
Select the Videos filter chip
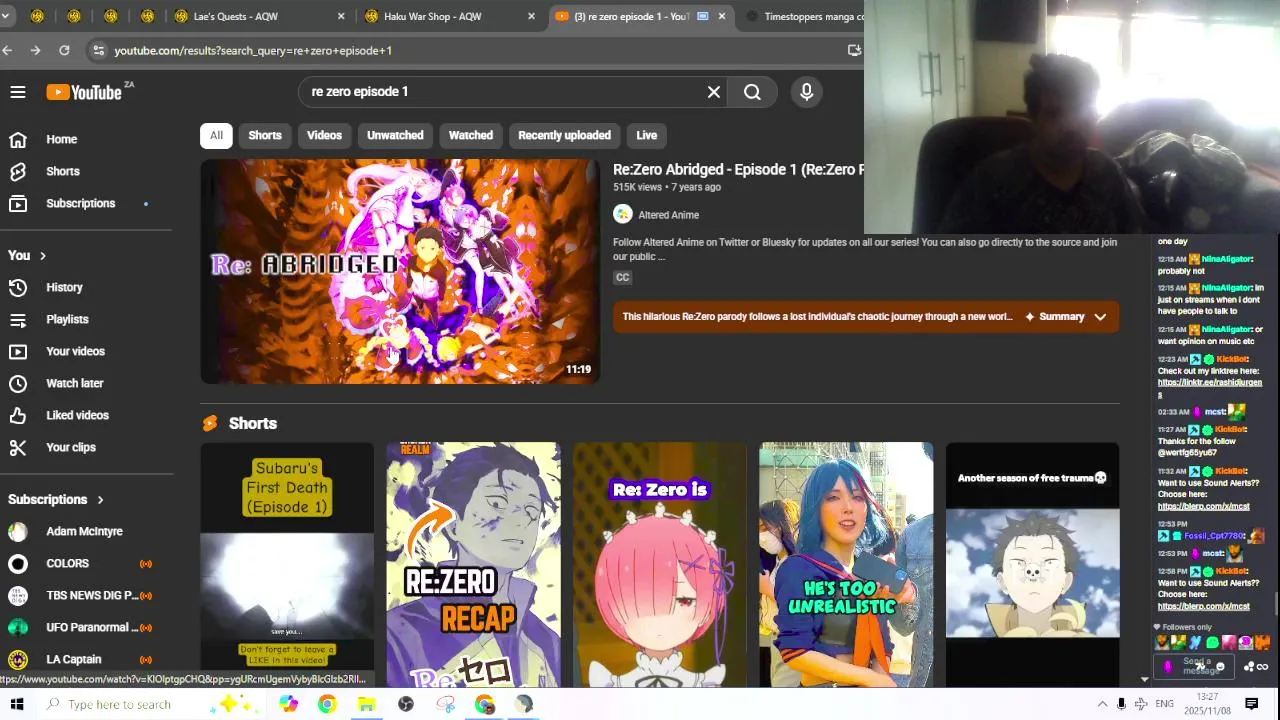pos(324,135)
